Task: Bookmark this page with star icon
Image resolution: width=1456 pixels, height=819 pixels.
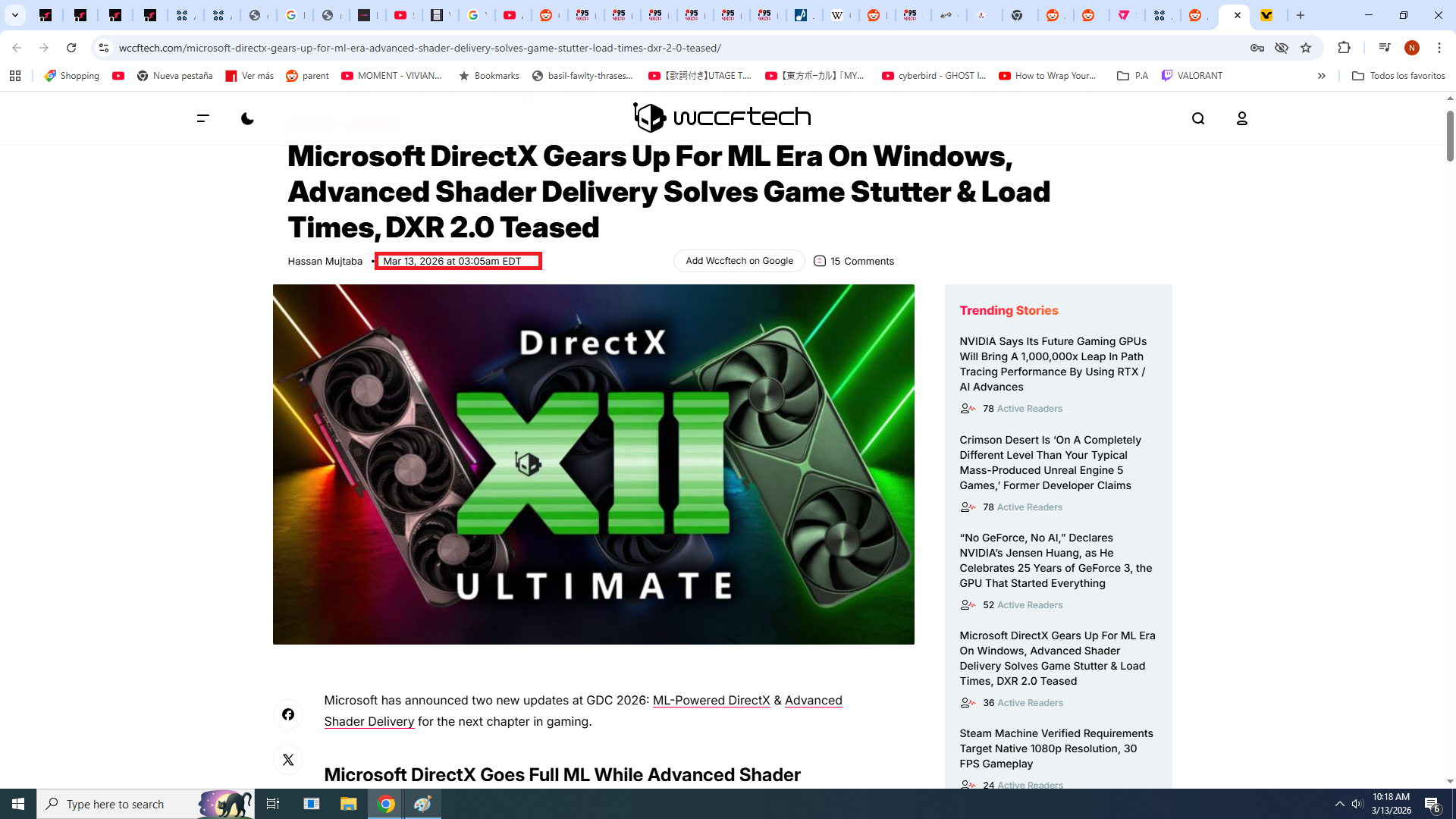Action: pos(1306,48)
